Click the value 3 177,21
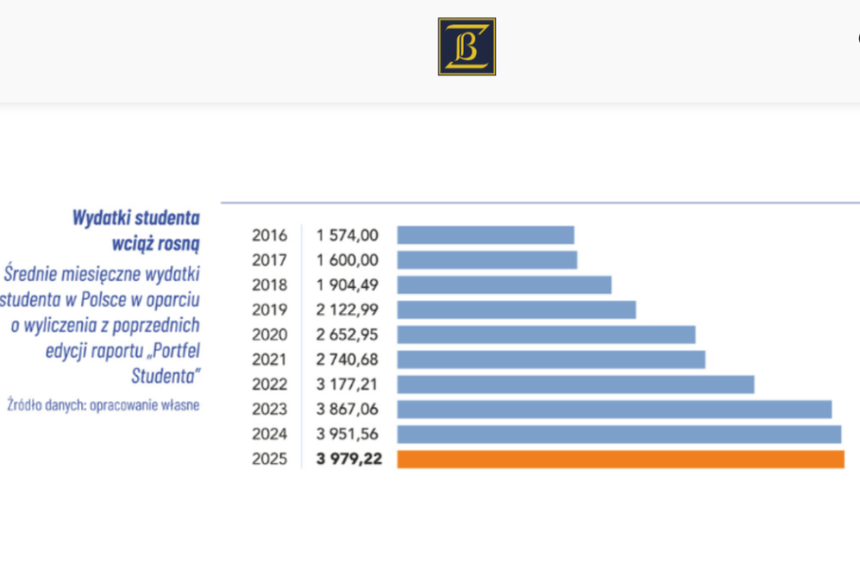 pyautogui.click(x=347, y=384)
